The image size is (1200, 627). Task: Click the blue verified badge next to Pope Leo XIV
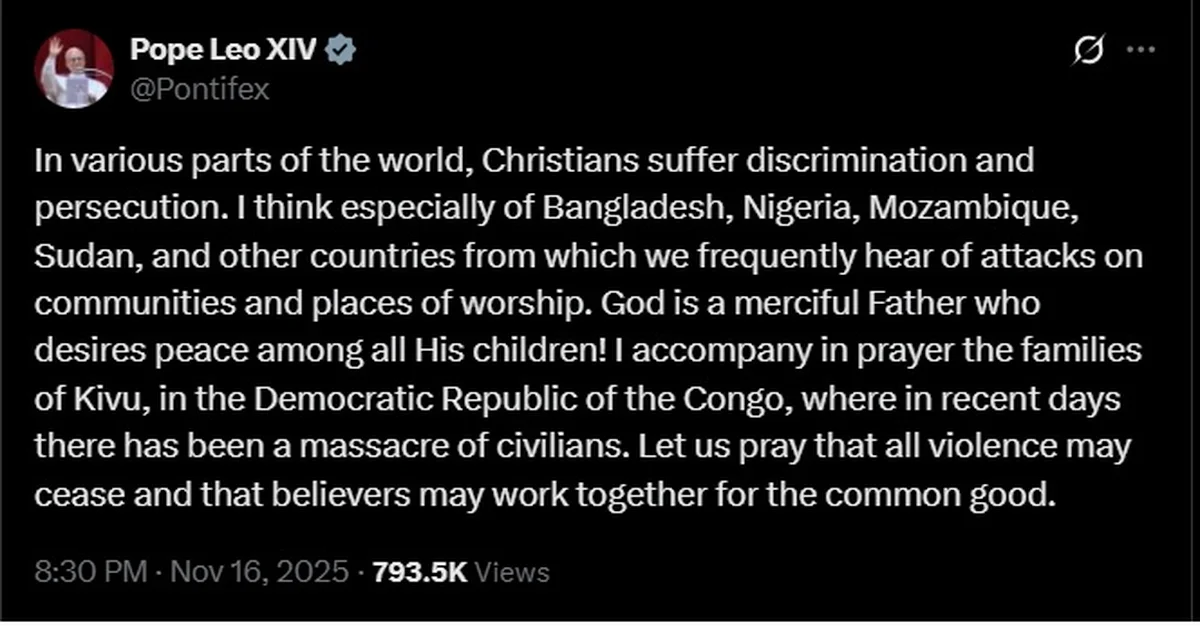click(x=342, y=47)
